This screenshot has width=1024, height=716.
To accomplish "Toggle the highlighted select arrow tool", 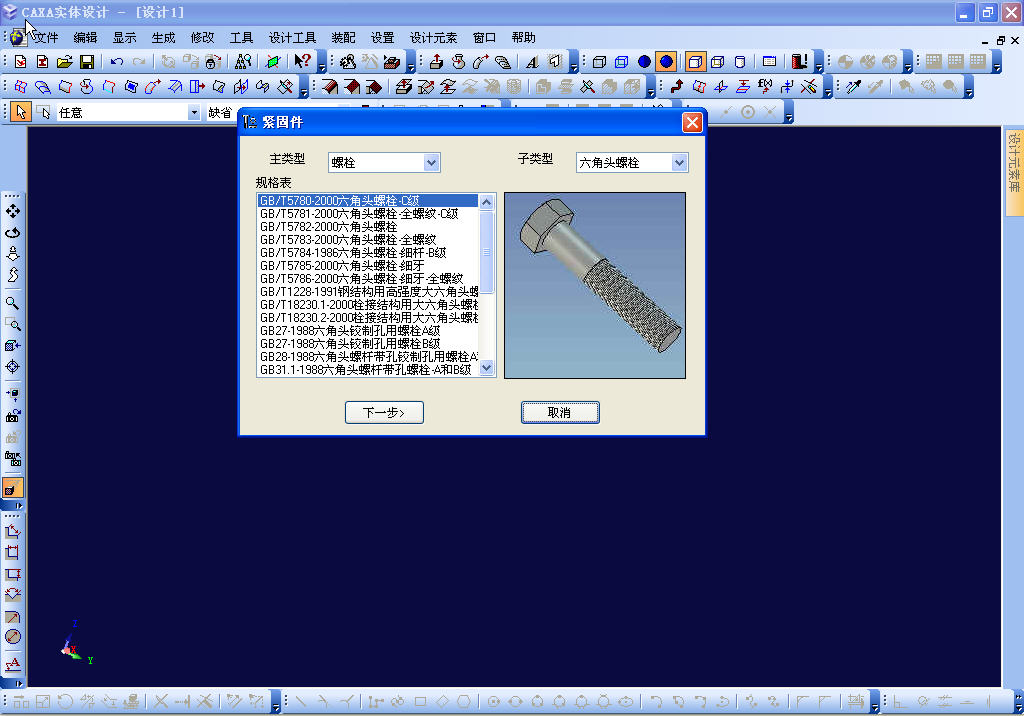I will 21,112.
